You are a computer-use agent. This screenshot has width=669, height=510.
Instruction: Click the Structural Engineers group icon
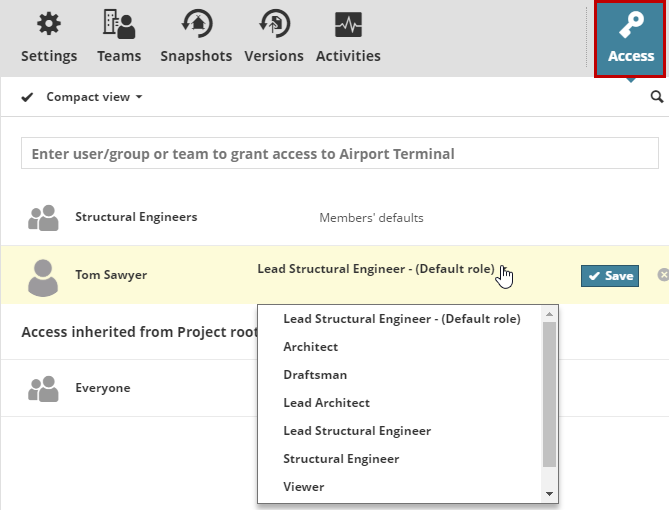pos(43,218)
